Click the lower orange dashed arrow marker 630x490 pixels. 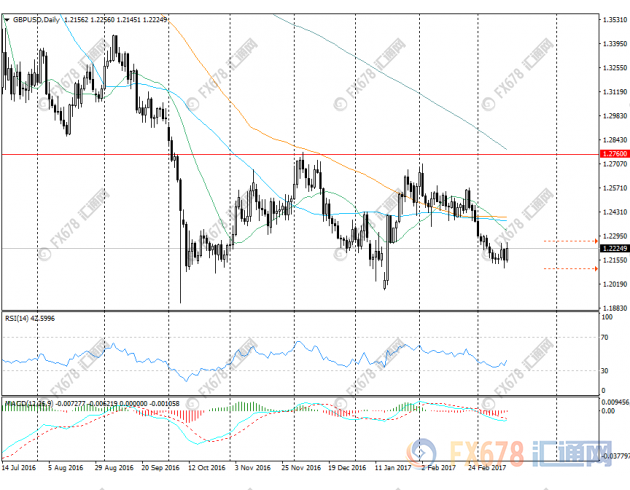pos(570,268)
